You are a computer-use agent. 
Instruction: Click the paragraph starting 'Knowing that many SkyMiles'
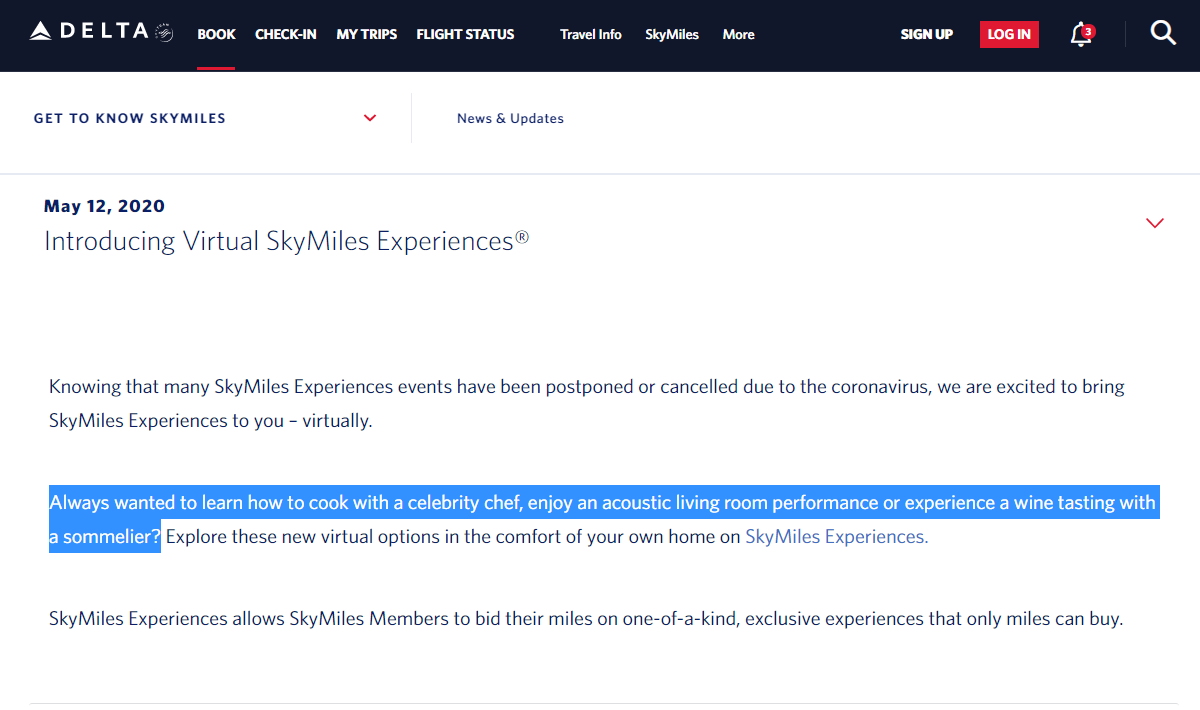[587, 404]
